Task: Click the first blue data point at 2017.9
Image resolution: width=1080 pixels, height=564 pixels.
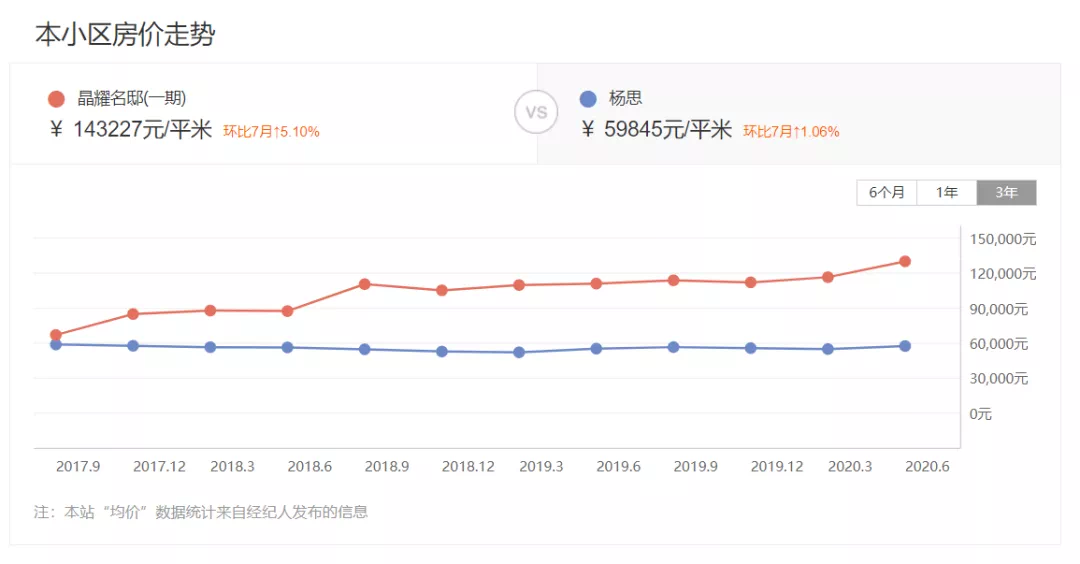Action: 56,344
